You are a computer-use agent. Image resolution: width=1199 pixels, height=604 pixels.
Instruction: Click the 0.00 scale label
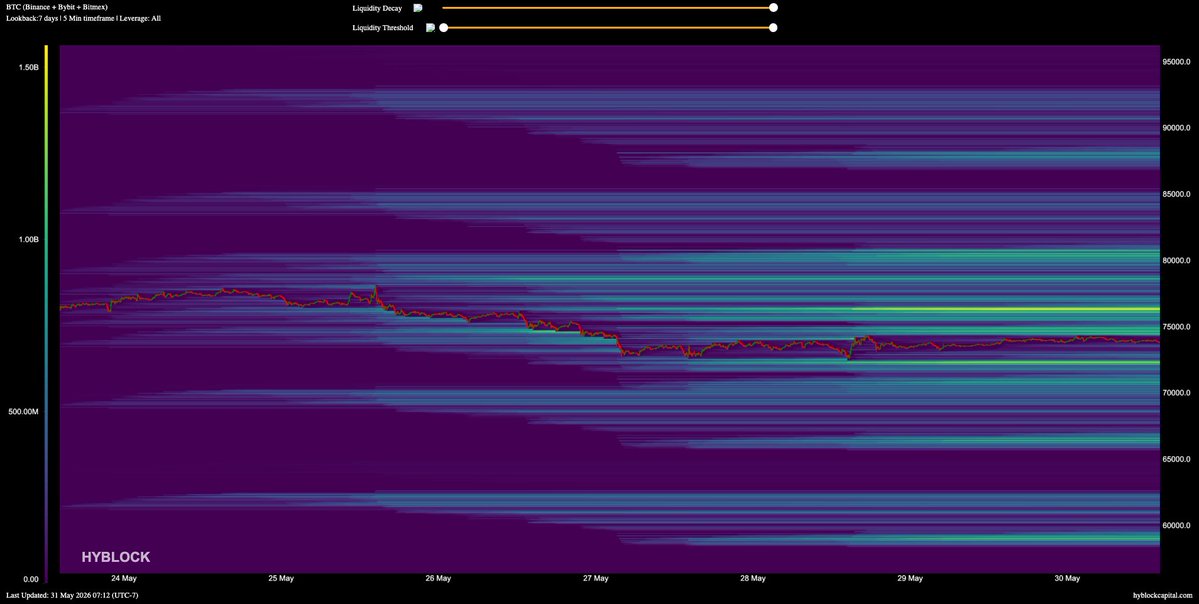point(31,579)
